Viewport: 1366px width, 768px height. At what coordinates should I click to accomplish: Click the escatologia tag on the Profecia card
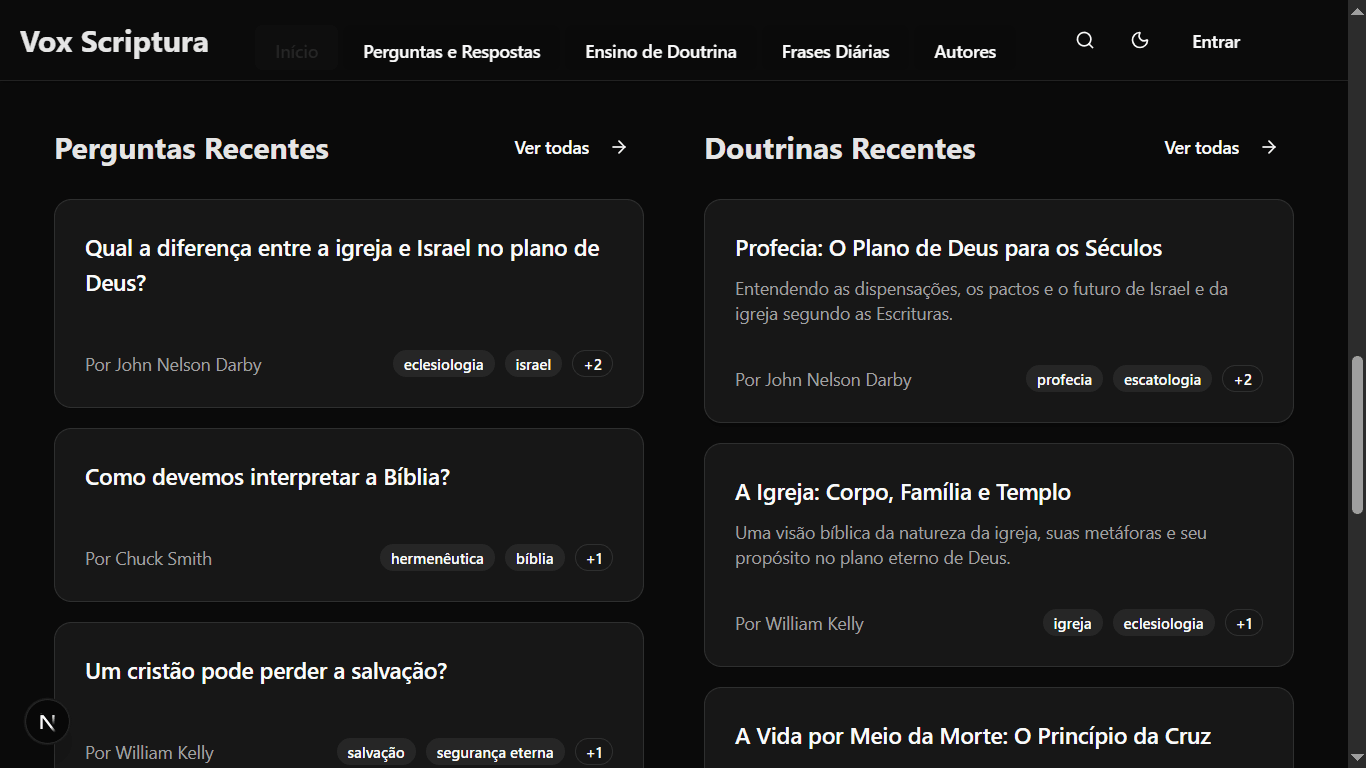click(1162, 378)
